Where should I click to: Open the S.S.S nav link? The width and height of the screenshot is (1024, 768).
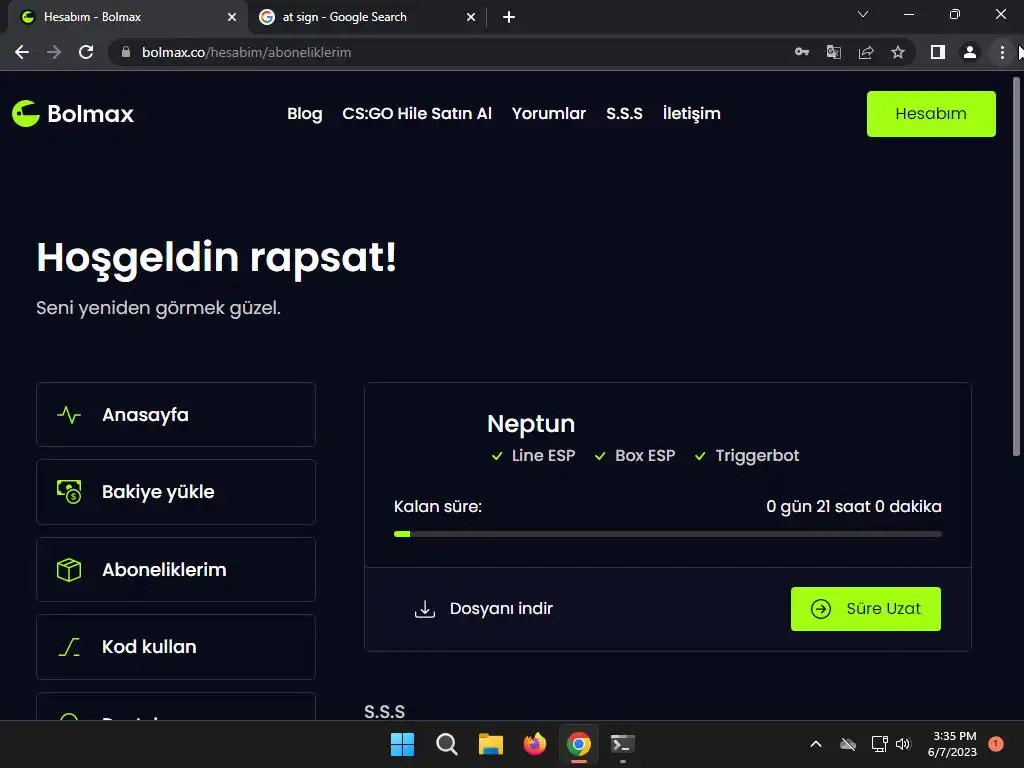(x=624, y=114)
